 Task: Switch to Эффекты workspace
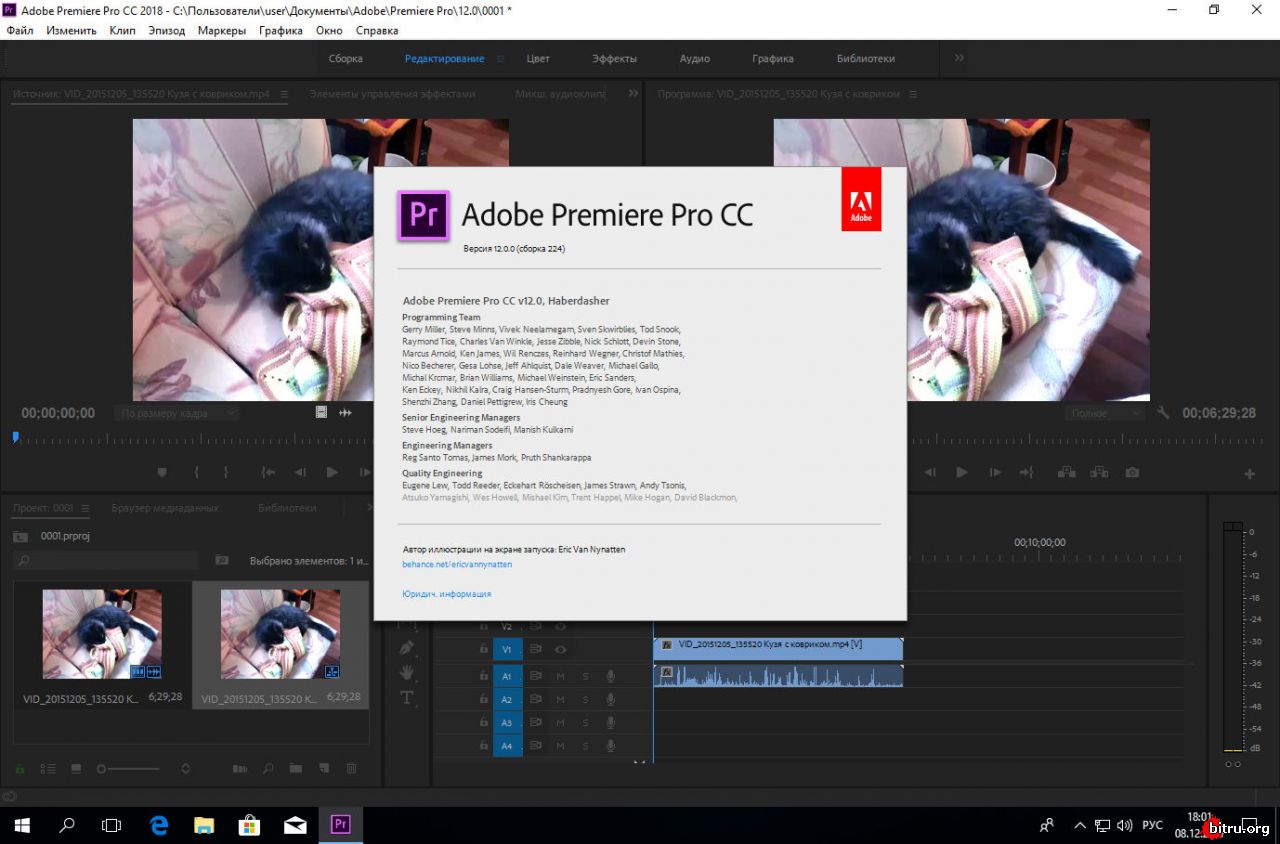pyautogui.click(x=614, y=59)
